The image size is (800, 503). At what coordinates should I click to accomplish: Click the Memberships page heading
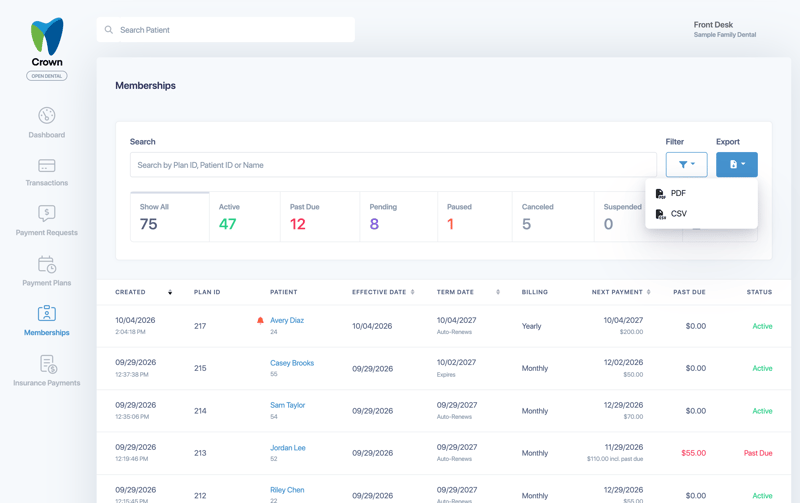pos(145,86)
